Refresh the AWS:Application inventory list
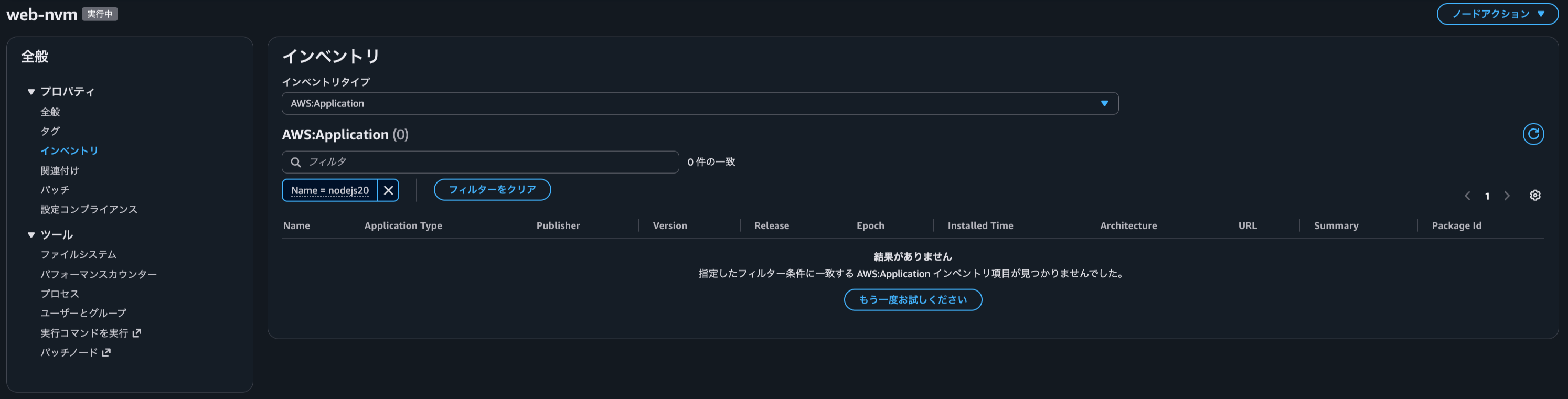This screenshot has height=399, width=1568. pyautogui.click(x=1533, y=134)
